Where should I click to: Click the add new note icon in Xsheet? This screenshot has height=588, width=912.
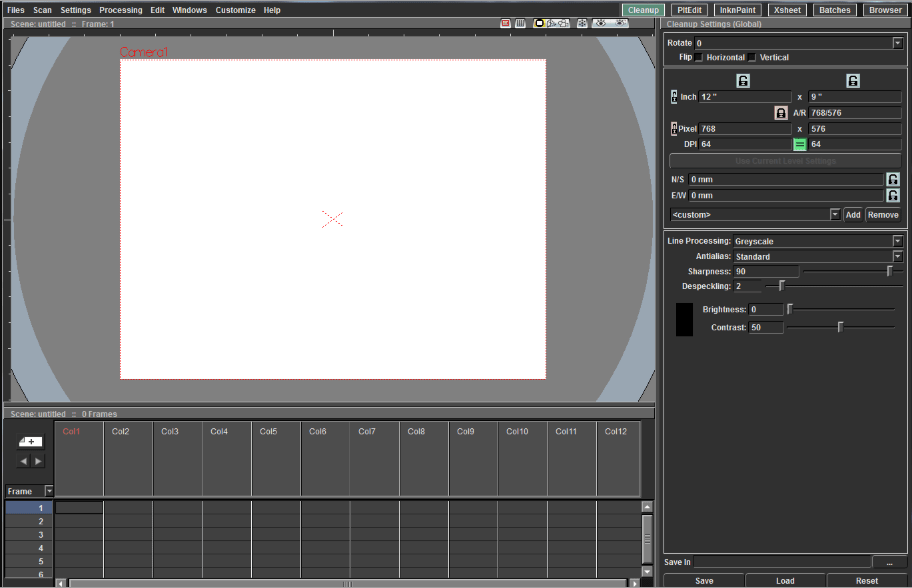(31, 441)
